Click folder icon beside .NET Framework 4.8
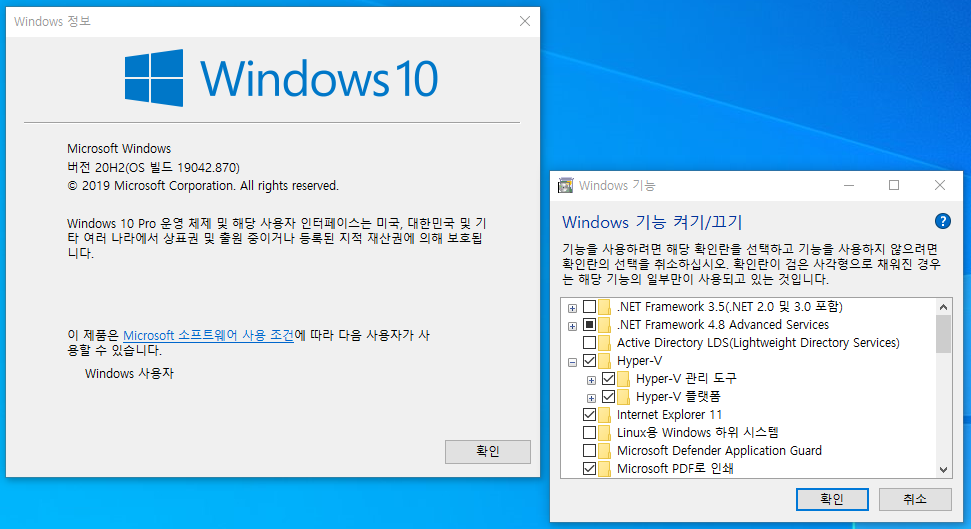The height and width of the screenshot is (529, 971). pyautogui.click(x=604, y=325)
